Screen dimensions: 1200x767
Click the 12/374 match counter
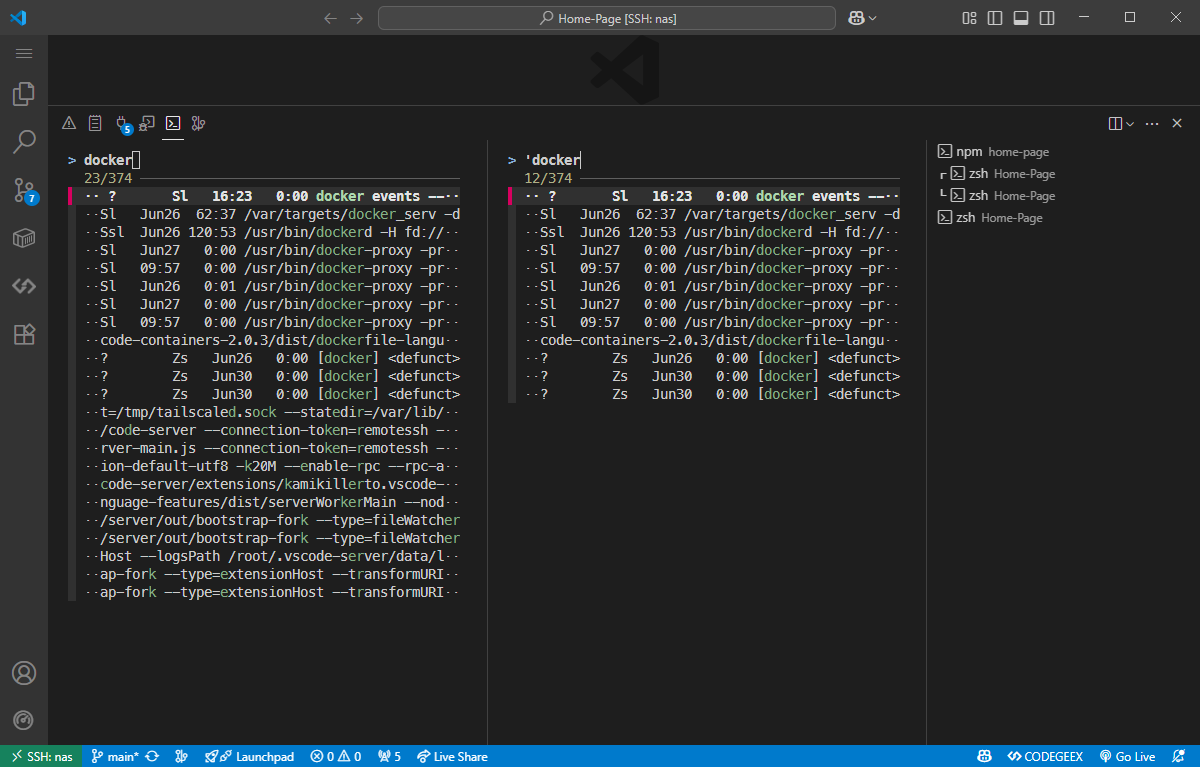click(x=548, y=178)
